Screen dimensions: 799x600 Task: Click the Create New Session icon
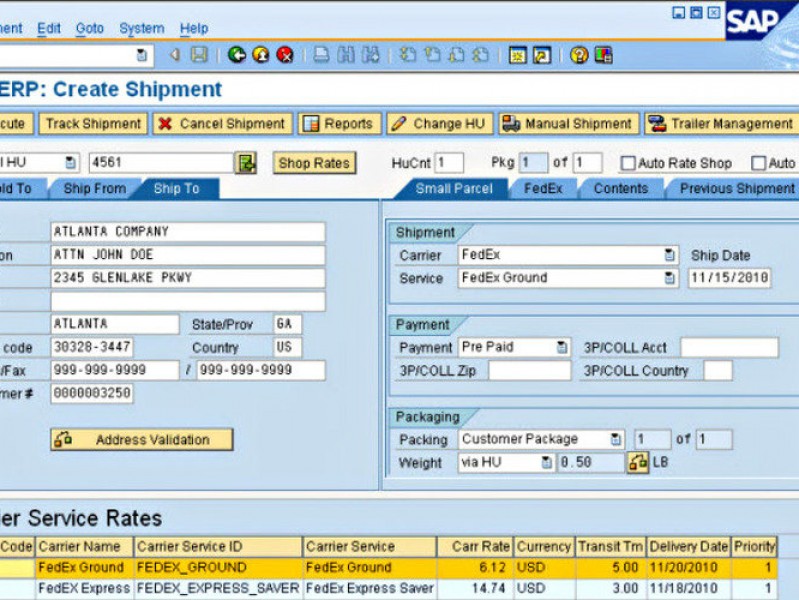518,55
